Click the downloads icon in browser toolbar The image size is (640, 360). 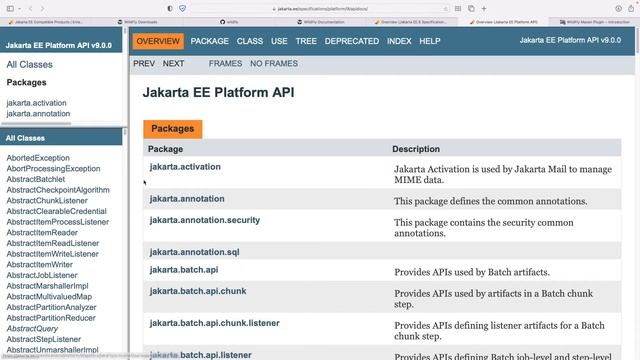[618, 9]
